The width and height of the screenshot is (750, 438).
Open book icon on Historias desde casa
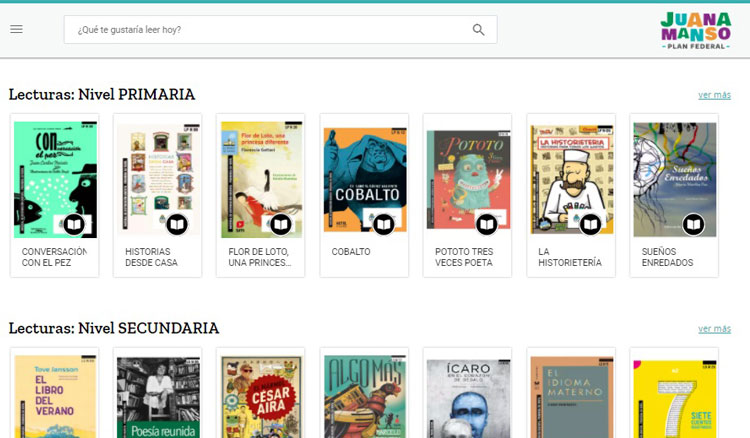pyautogui.click(x=177, y=224)
